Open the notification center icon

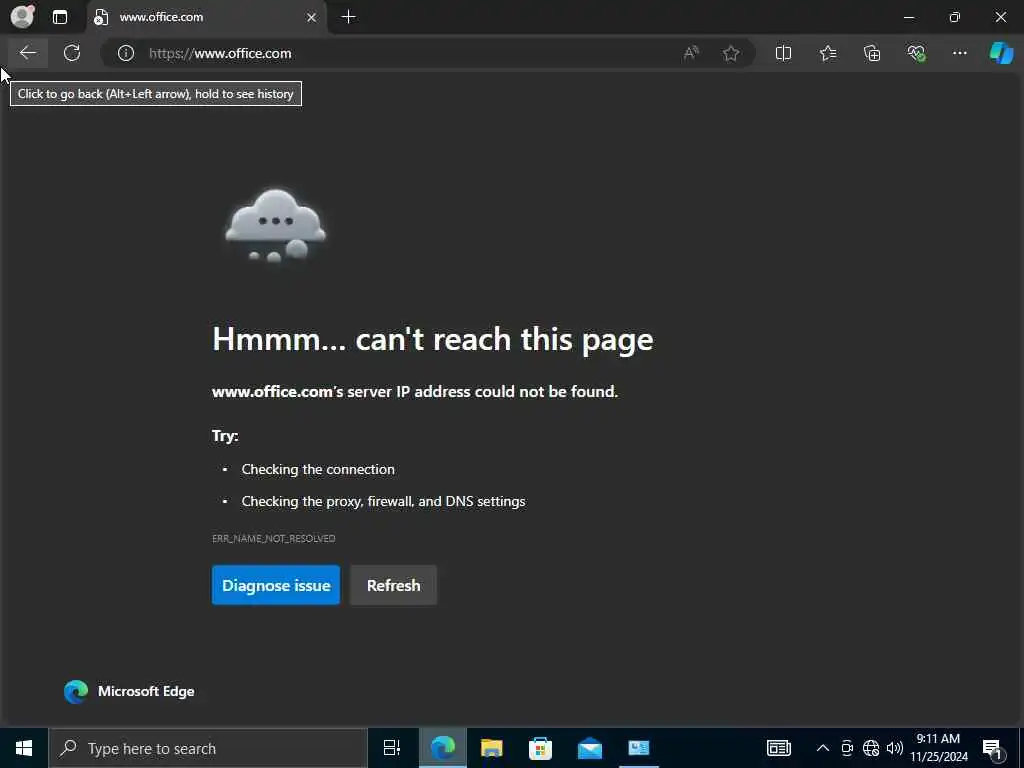tap(993, 750)
